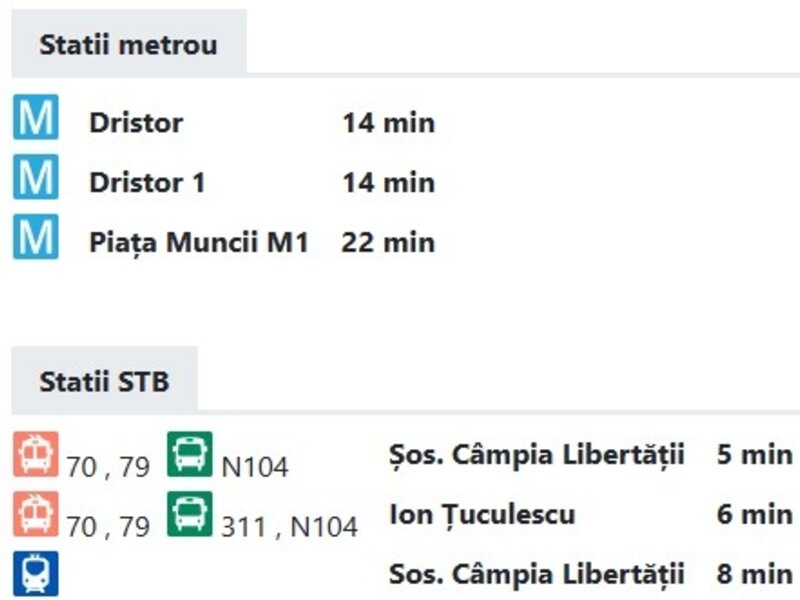Screen dimensions: 800x600
Task: Click the 8 min walking time
Action: [754, 575]
